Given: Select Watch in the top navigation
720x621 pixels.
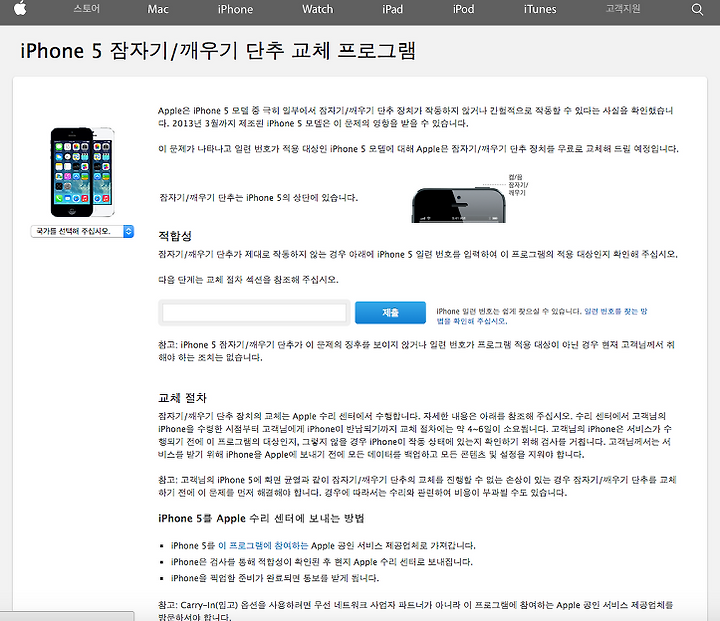Looking at the screenshot, I should [317, 9].
